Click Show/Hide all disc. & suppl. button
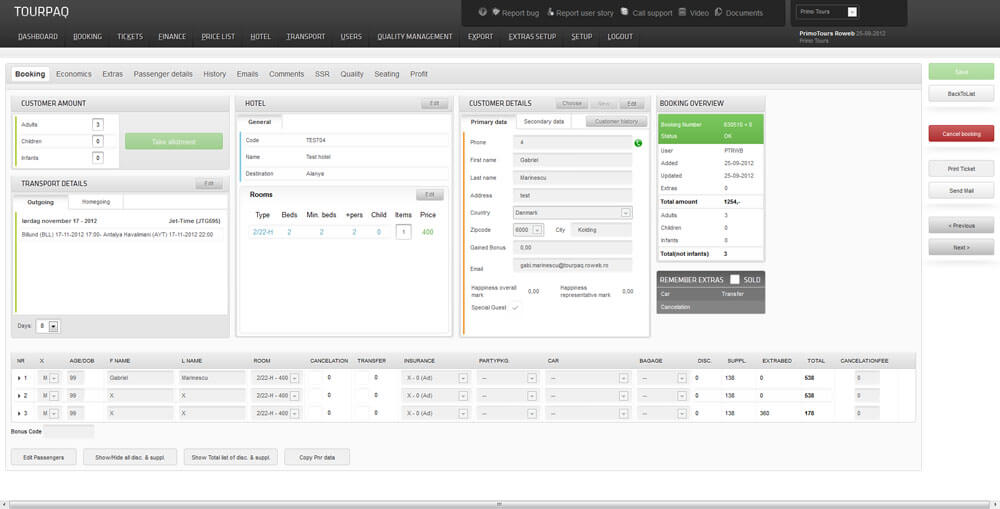The height and width of the screenshot is (509, 1000). [x=129, y=457]
